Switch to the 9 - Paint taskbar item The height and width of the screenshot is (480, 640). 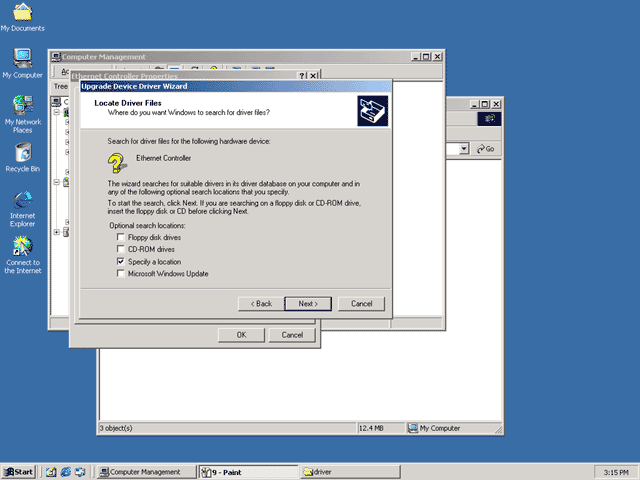point(249,472)
